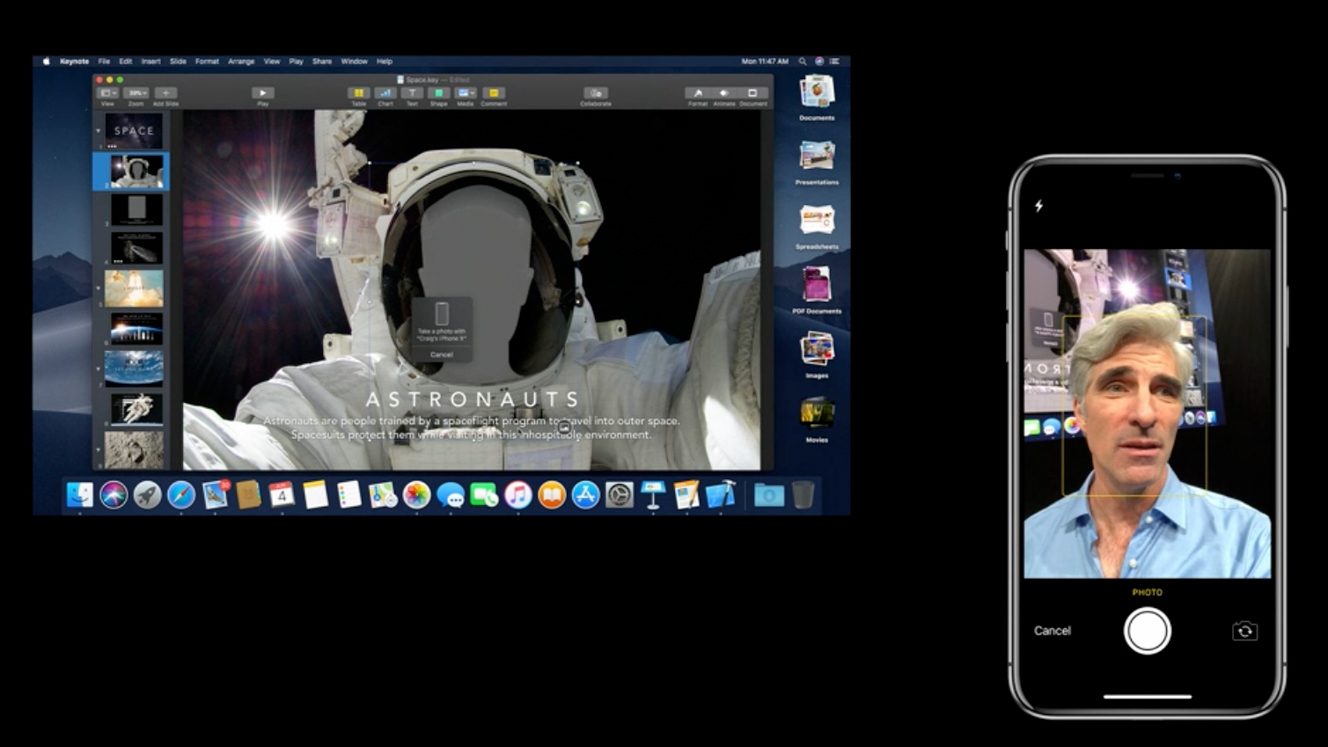Add a Comment from Keynote toolbar
Viewport: 1328px width, 747px height.
(493, 93)
